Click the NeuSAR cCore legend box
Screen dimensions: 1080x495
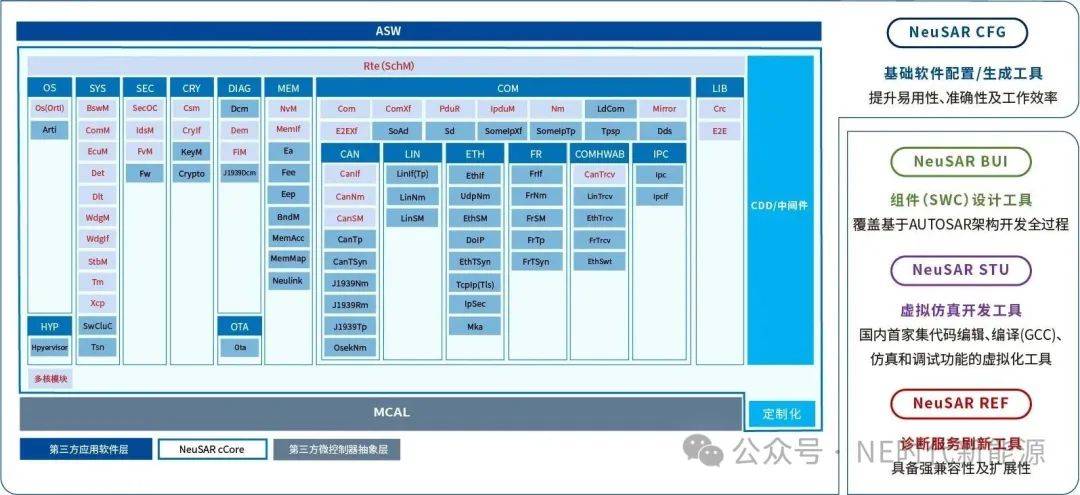point(211,450)
